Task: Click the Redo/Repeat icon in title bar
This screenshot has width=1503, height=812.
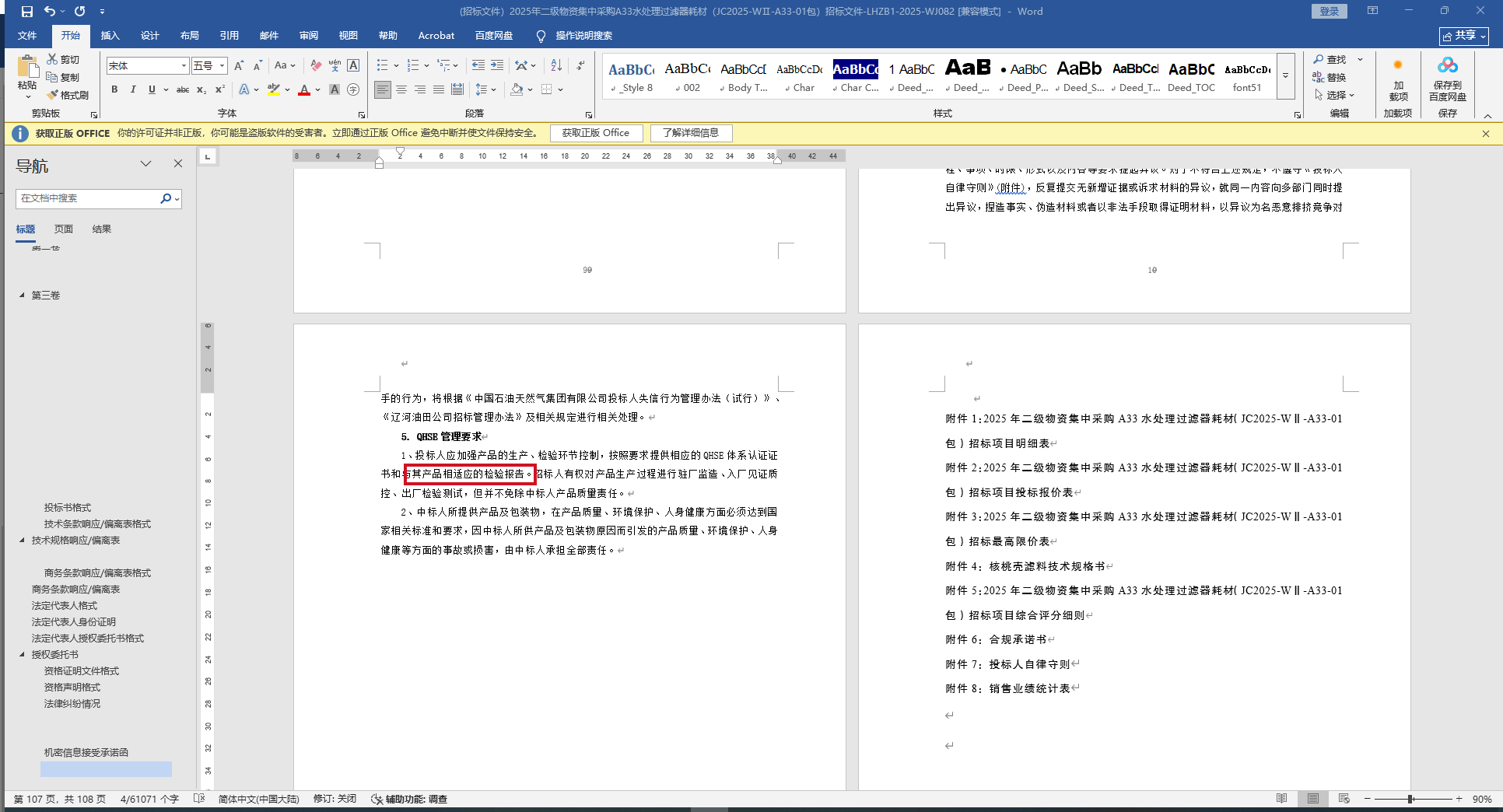Action: pyautogui.click(x=80, y=12)
